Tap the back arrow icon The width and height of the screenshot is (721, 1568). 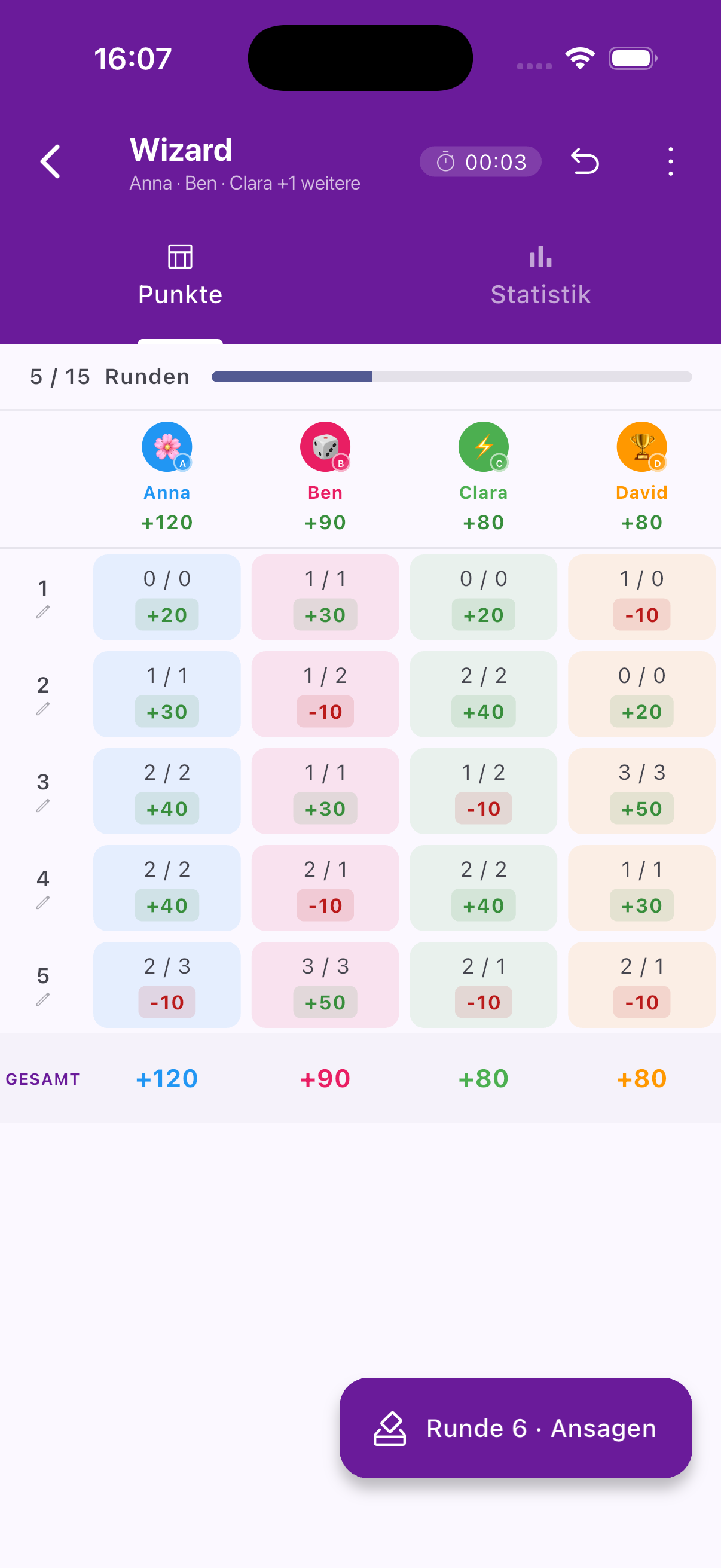point(50,162)
